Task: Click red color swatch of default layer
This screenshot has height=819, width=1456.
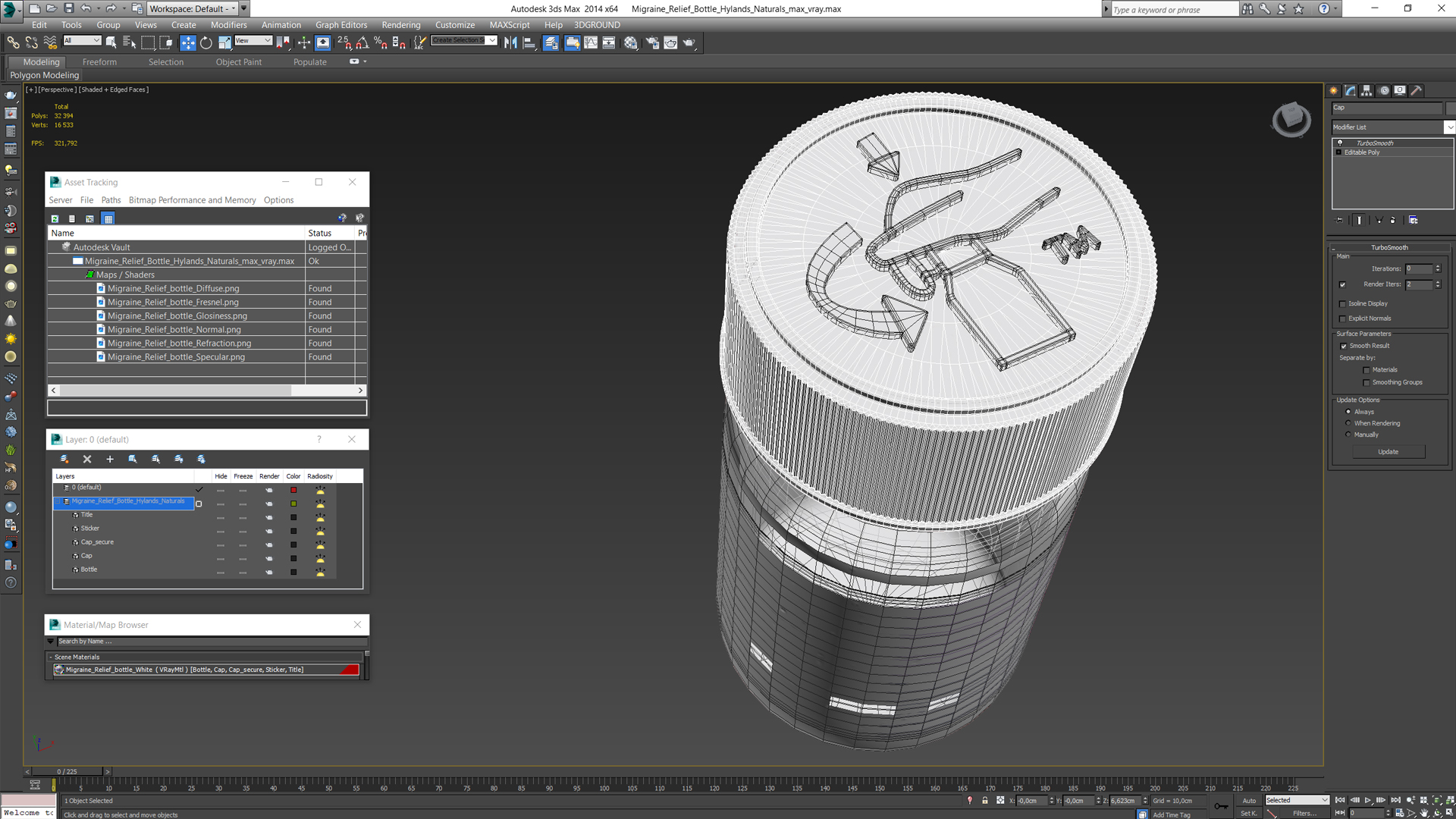Action: click(293, 490)
